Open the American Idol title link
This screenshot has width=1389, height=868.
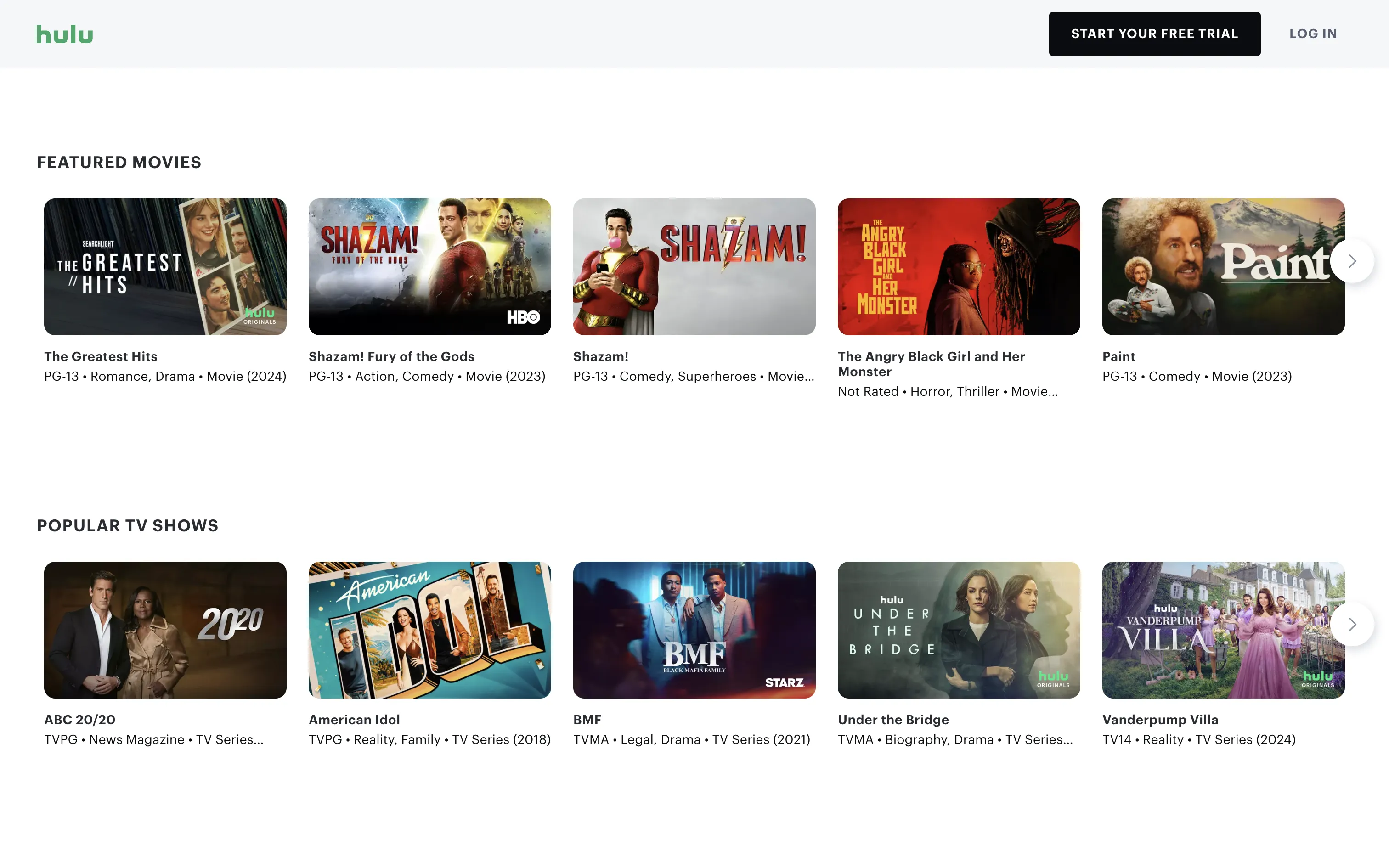pos(354,720)
